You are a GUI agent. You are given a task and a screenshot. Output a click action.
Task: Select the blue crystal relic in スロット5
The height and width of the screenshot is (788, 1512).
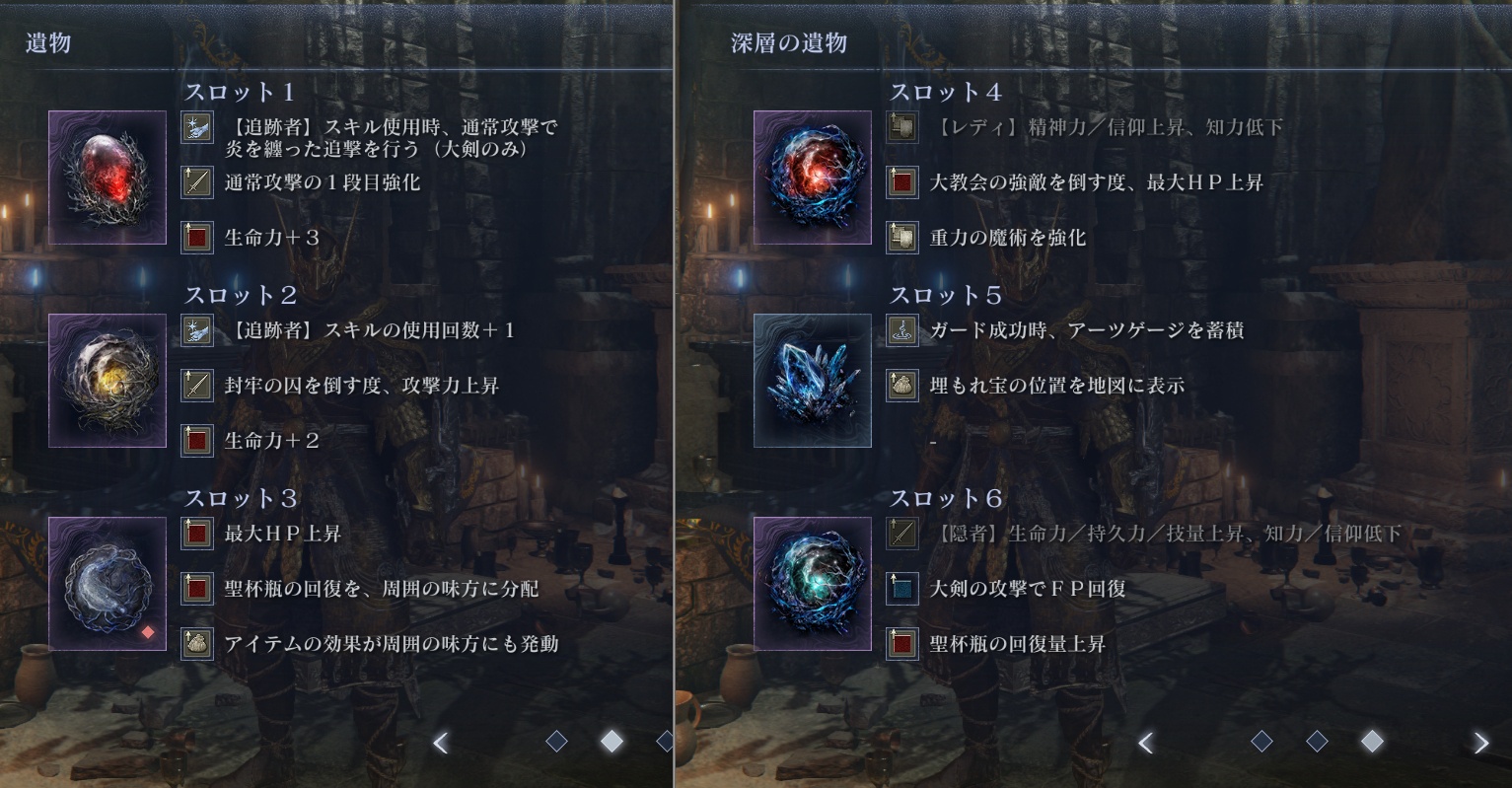813,381
